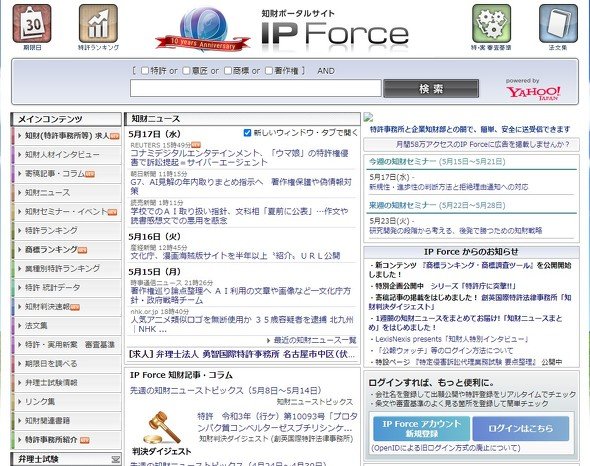Screen dimensions: 590x466
Task: Open the 人気アニメ類似ロゴ news article
Action: 242,324
